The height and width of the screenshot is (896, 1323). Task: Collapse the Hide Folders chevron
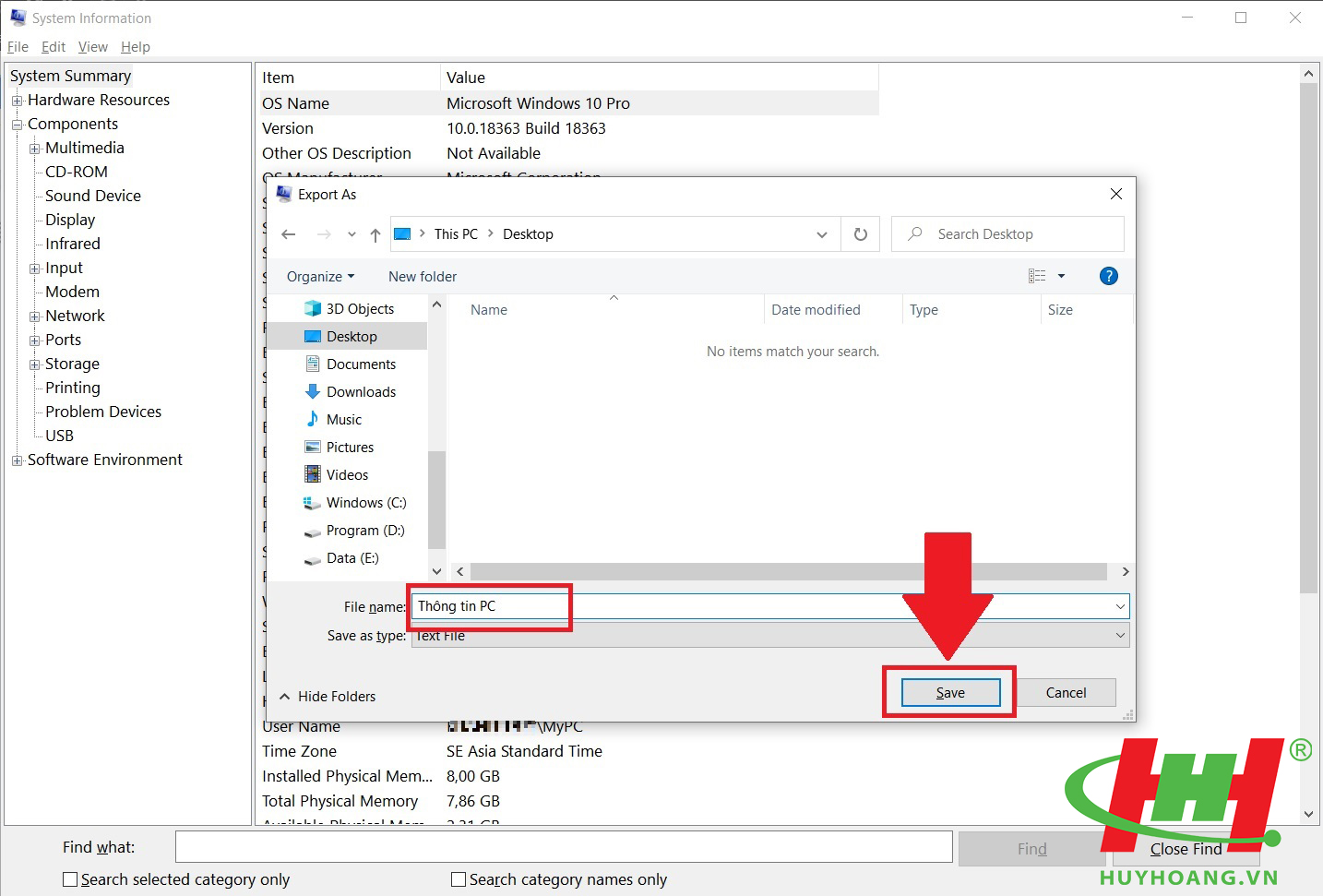285,697
